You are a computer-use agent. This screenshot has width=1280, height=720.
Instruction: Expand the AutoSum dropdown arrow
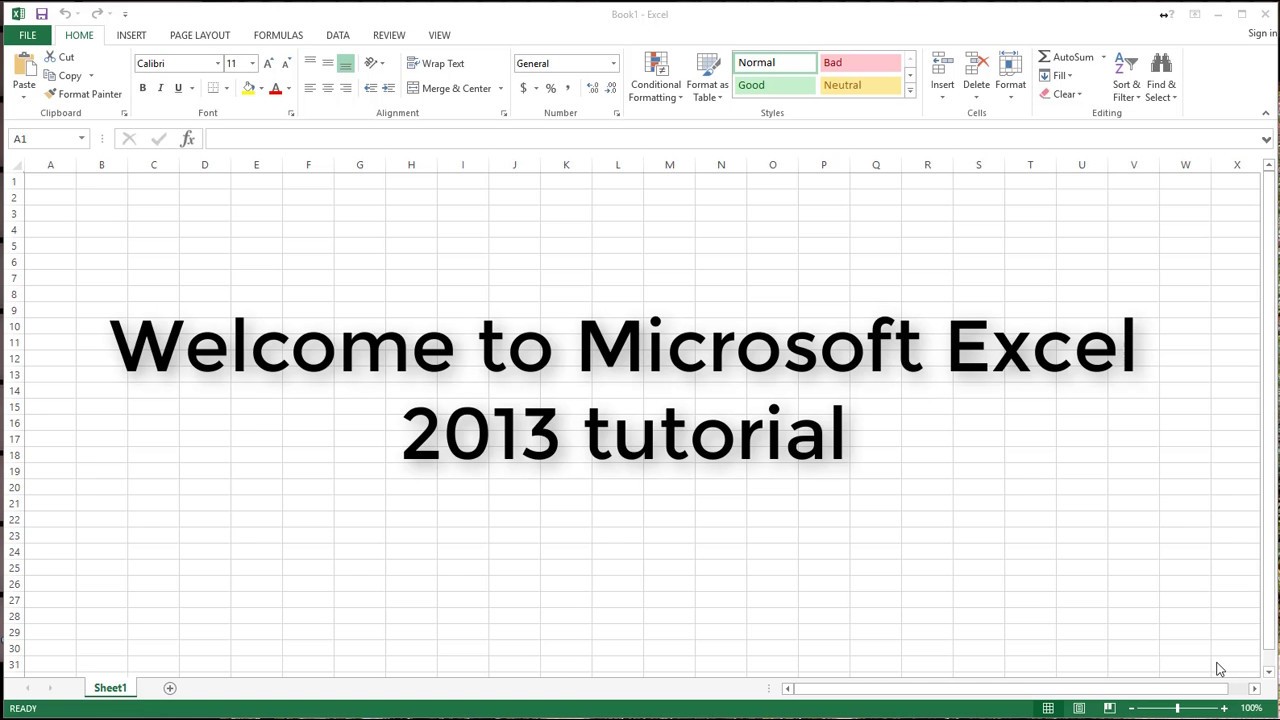(1103, 57)
